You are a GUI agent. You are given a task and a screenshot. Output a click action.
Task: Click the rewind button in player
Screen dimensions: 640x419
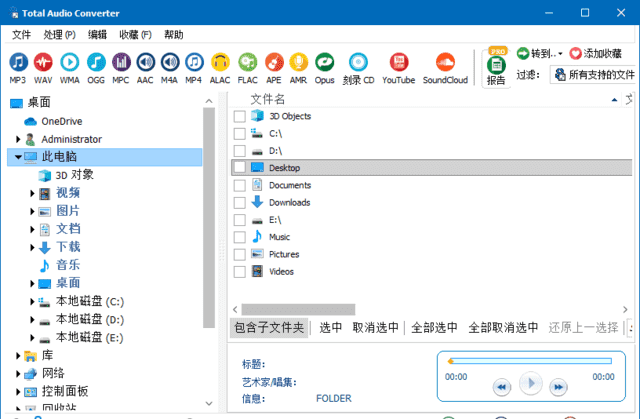502,387
